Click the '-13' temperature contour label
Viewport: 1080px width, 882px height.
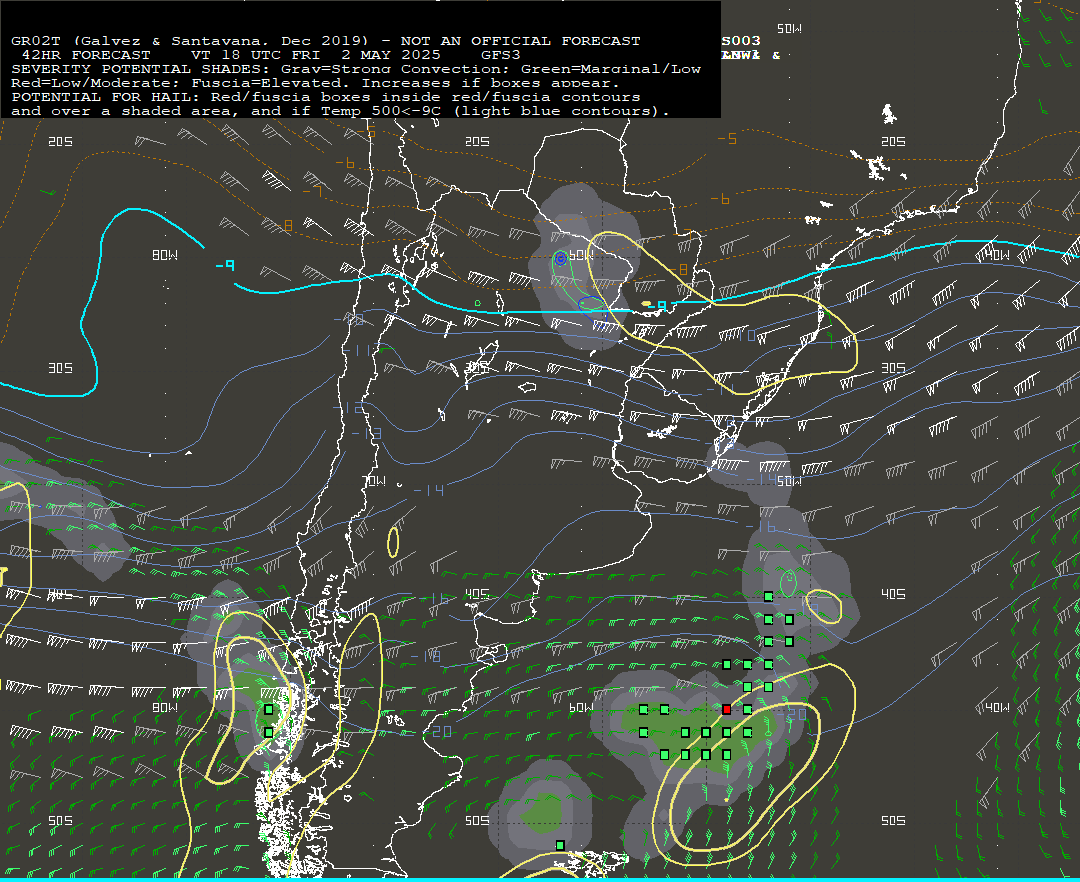pyautogui.click(x=366, y=433)
